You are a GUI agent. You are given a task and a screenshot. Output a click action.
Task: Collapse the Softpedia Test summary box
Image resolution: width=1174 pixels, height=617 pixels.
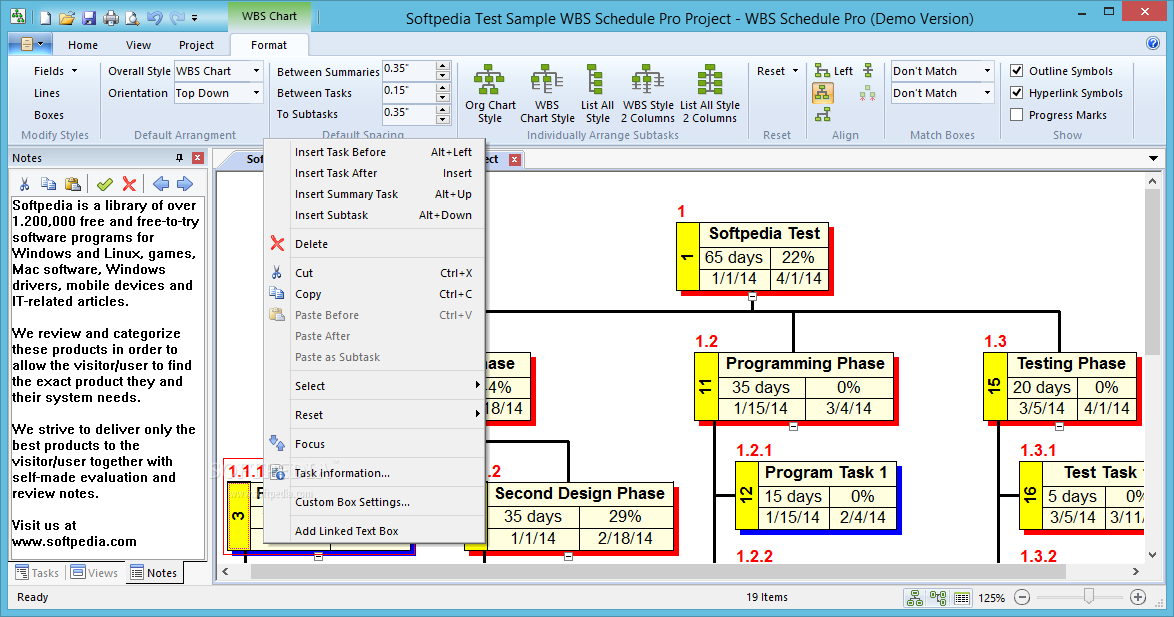752,297
